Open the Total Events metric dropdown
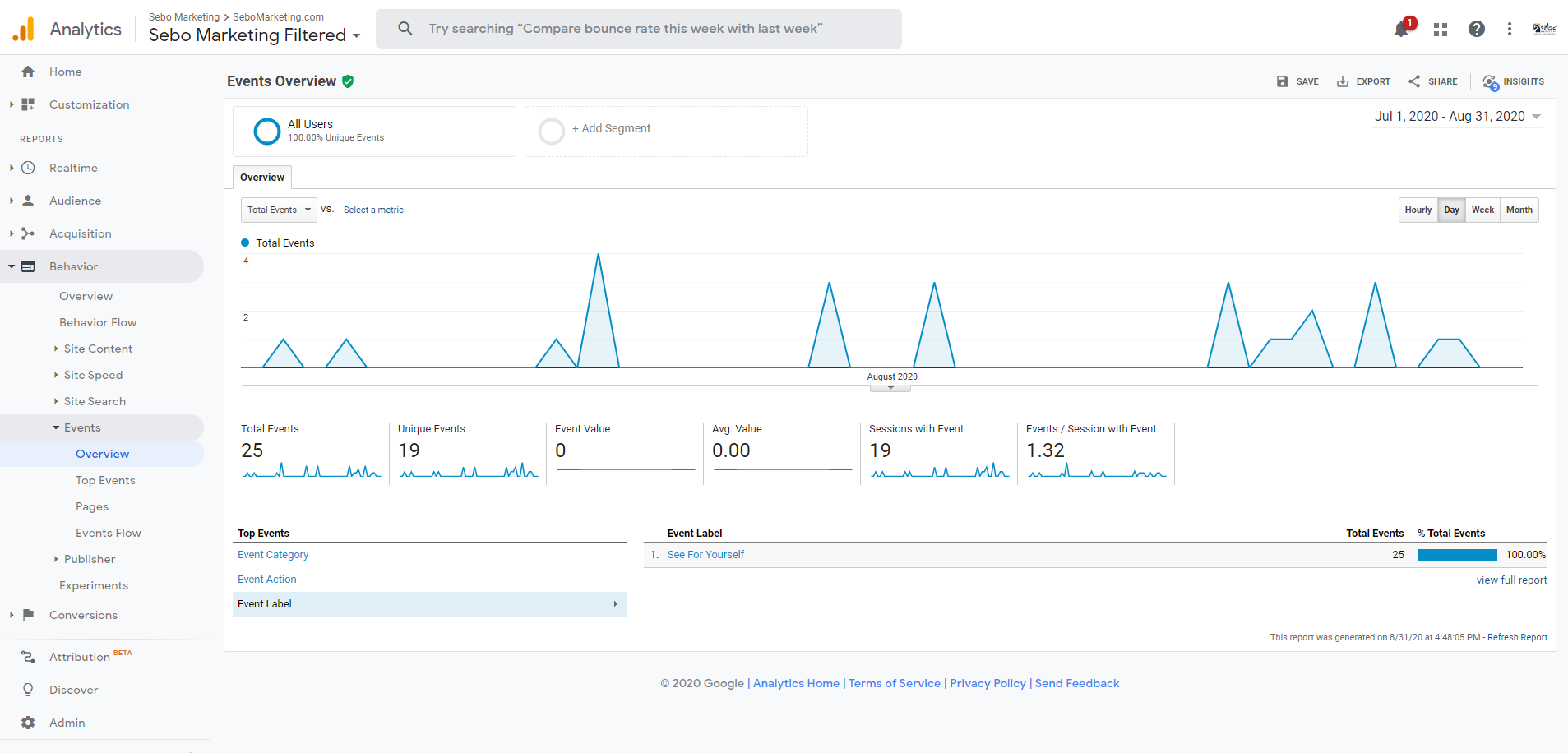The width and height of the screenshot is (1568, 753). [x=279, y=210]
